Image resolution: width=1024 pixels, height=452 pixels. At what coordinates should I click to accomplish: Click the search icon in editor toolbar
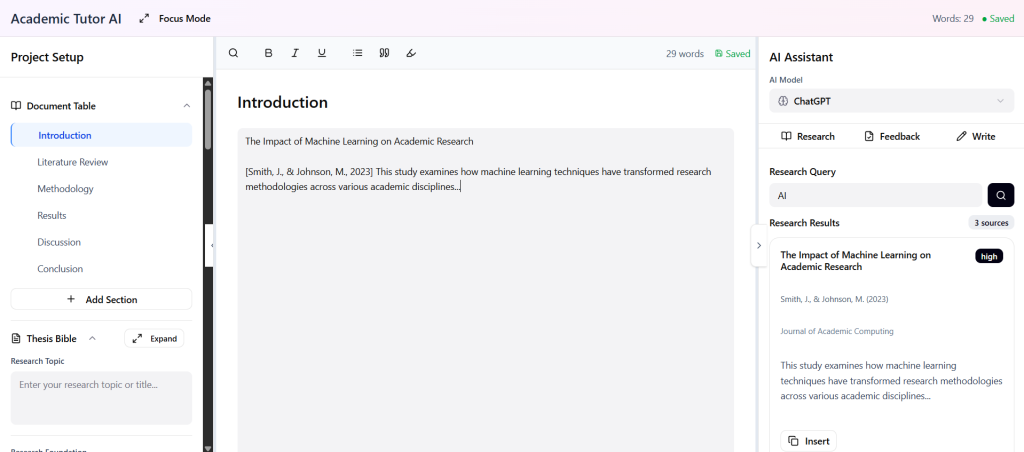233,53
